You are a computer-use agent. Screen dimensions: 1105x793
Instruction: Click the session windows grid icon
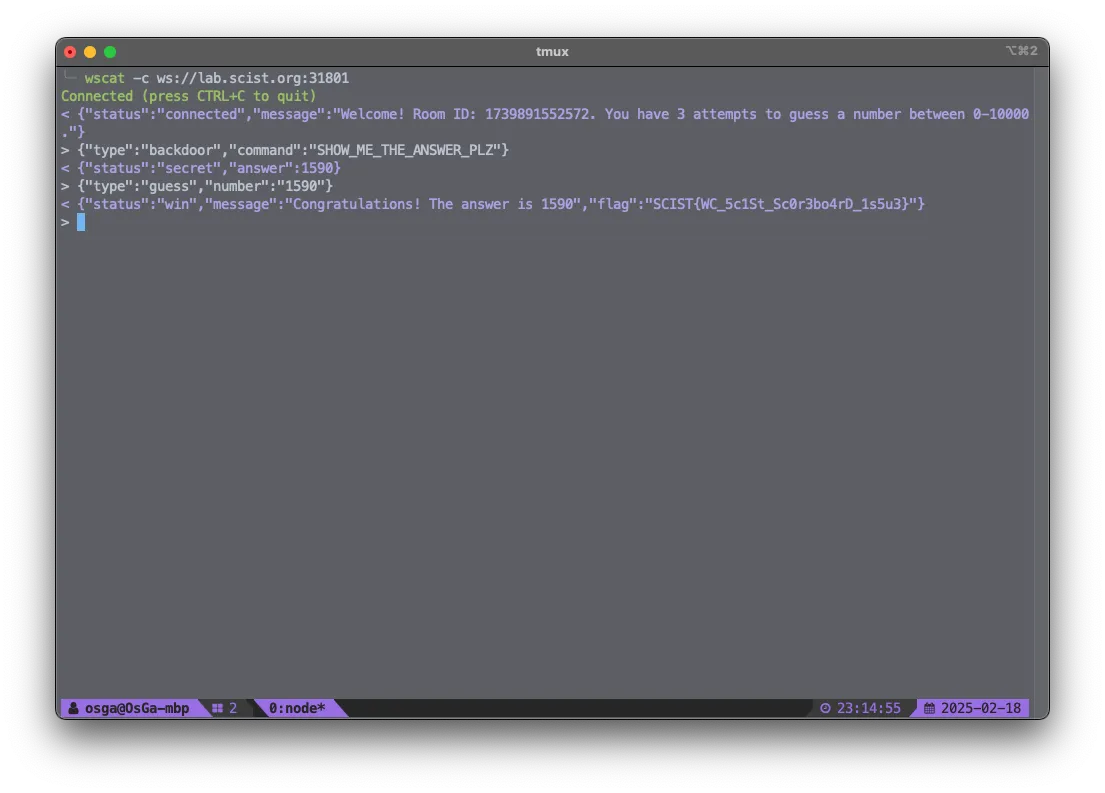[217, 708]
